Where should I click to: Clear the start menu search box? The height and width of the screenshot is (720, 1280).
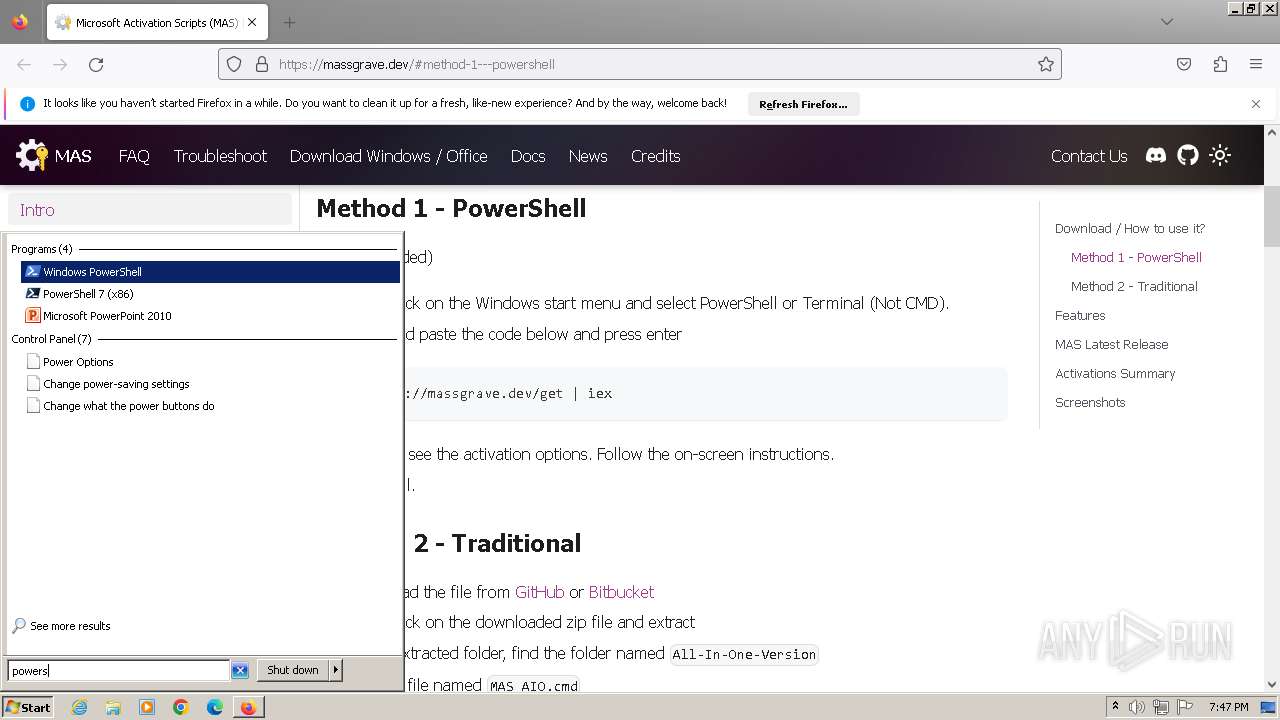pos(240,671)
